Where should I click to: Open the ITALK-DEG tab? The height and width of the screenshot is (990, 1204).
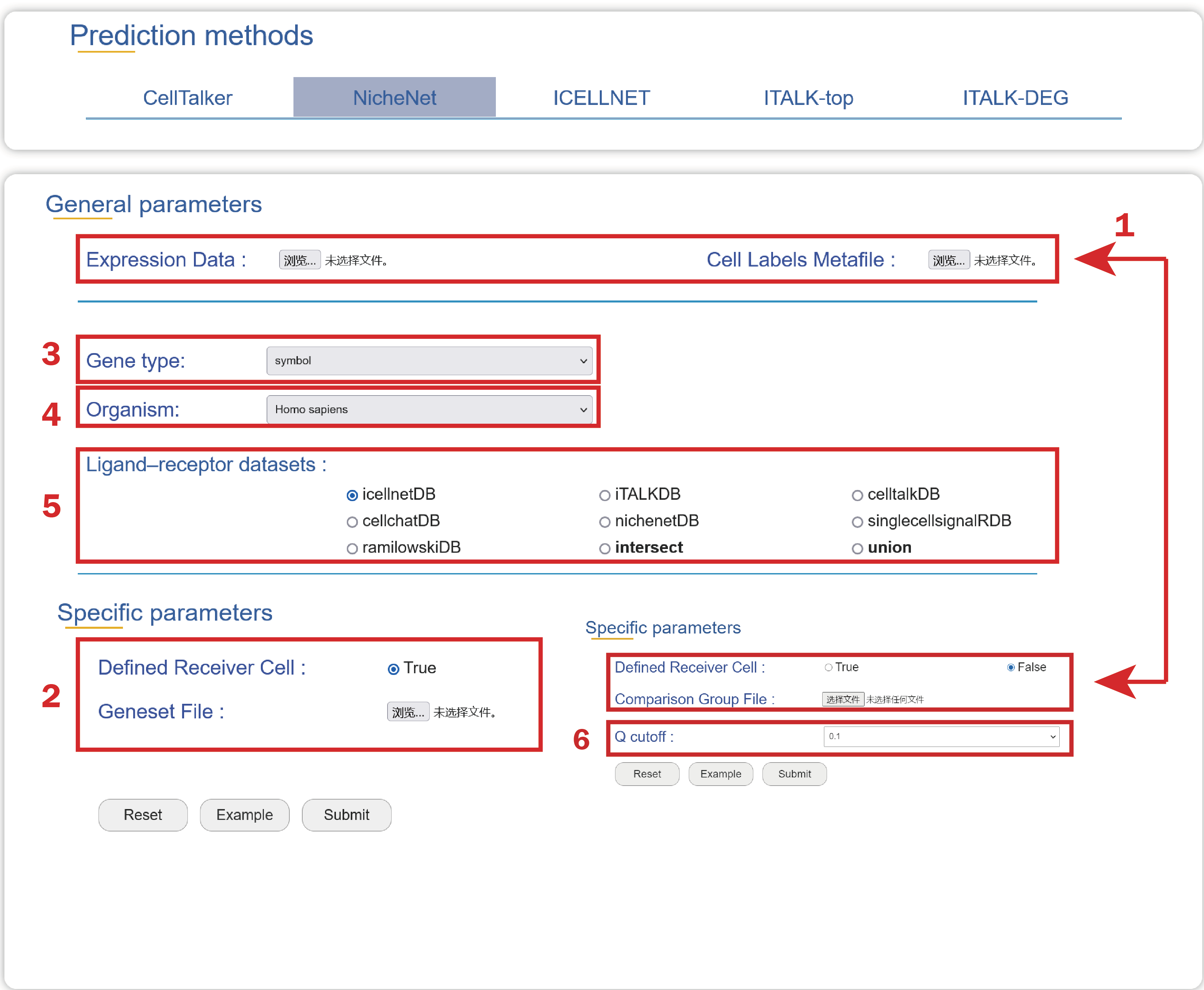coord(1014,97)
